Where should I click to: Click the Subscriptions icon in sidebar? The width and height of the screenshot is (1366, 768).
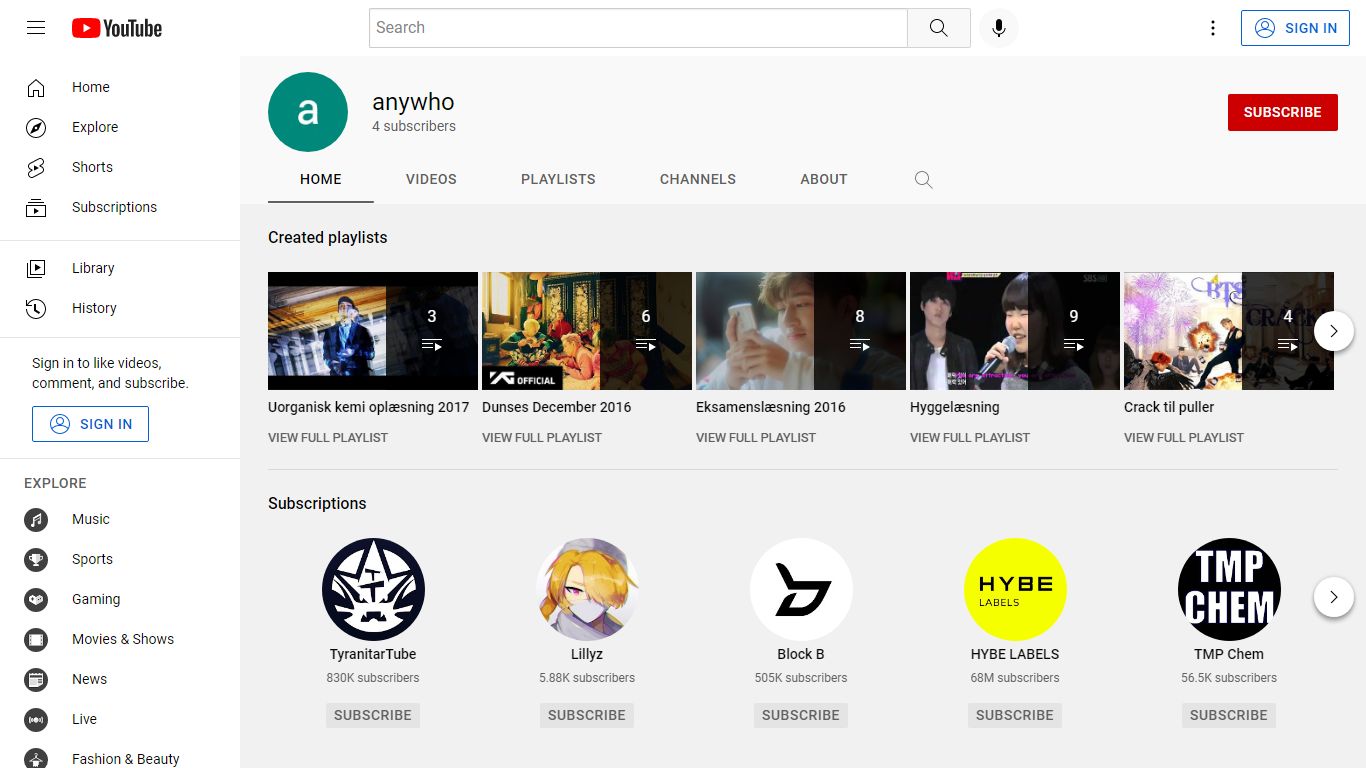36,208
